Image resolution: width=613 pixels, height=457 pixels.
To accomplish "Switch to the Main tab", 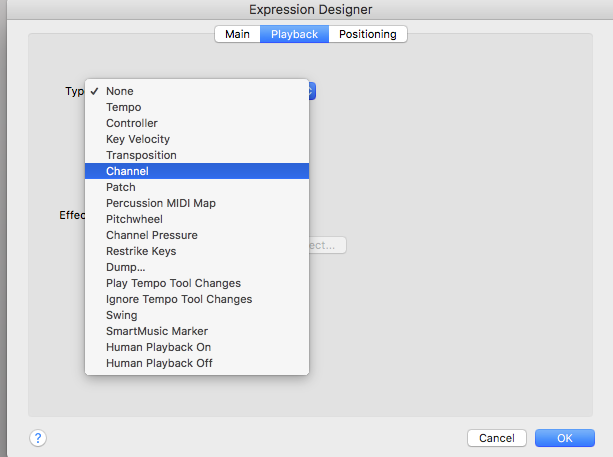I will [x=237, y=34].
